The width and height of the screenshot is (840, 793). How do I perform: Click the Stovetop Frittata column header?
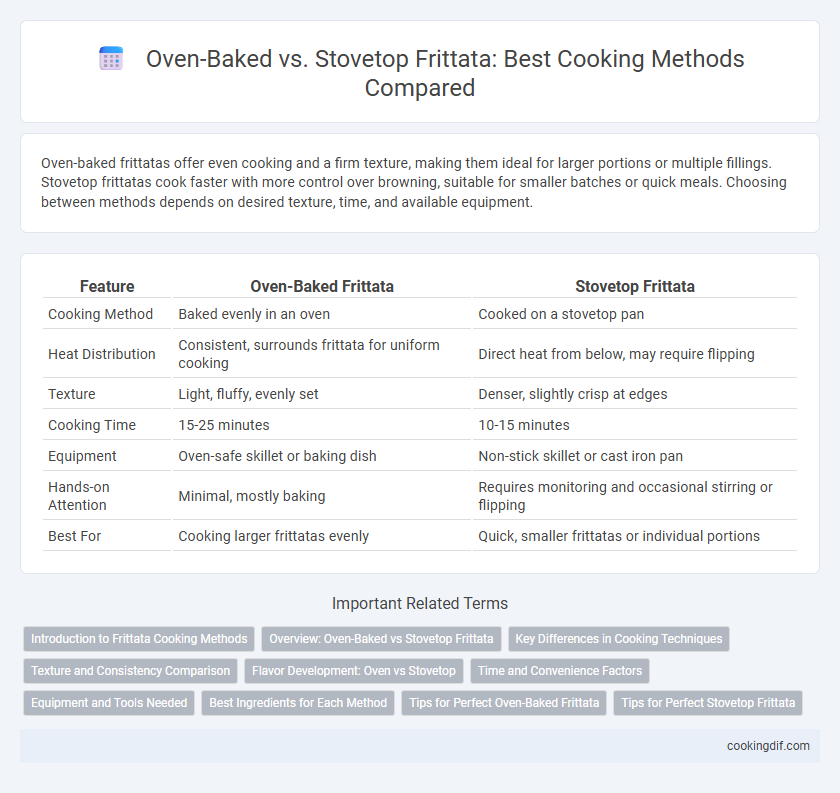point(635,286)
